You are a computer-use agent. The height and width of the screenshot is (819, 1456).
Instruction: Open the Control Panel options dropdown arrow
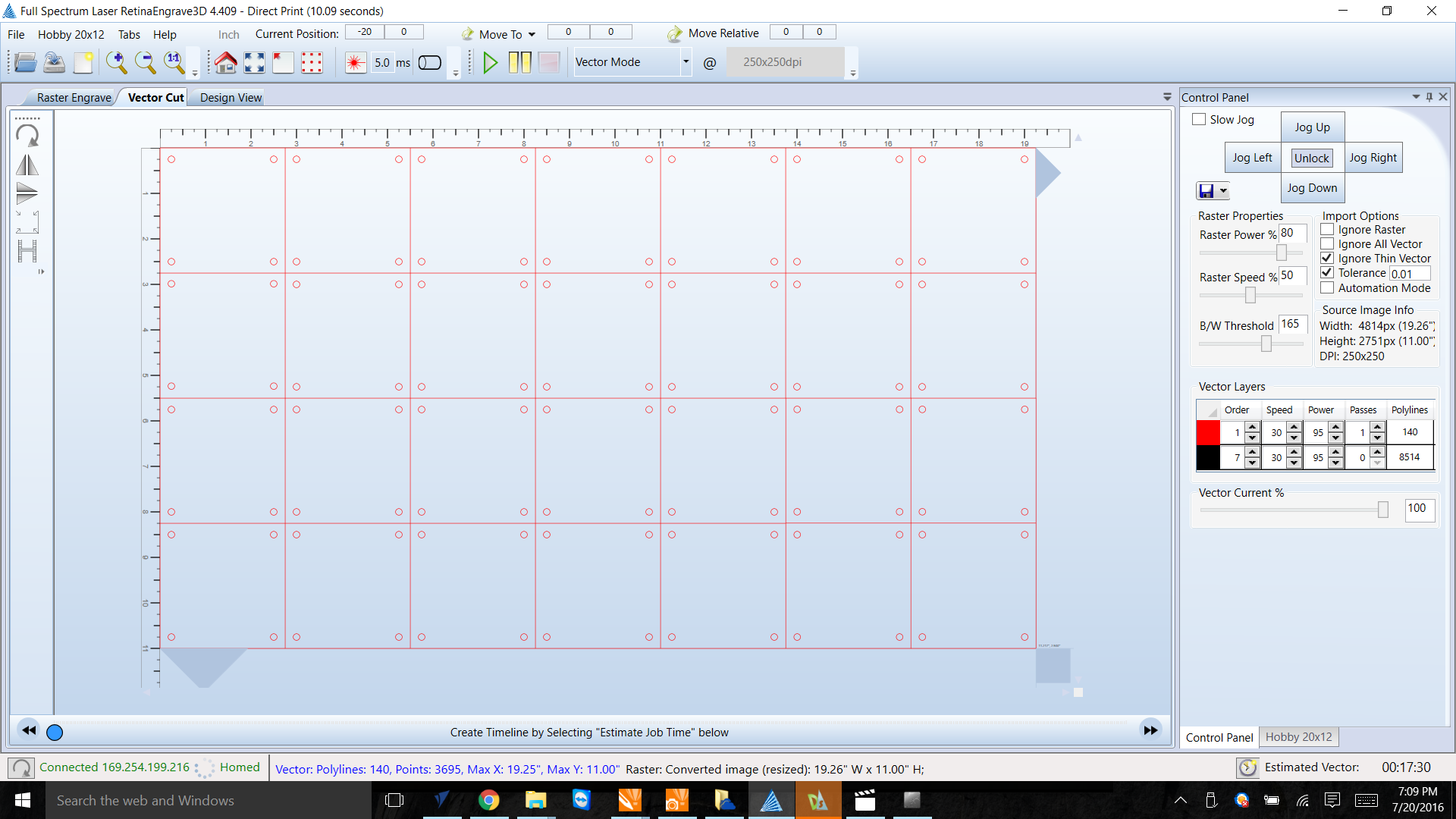[x=1416, y=97]
